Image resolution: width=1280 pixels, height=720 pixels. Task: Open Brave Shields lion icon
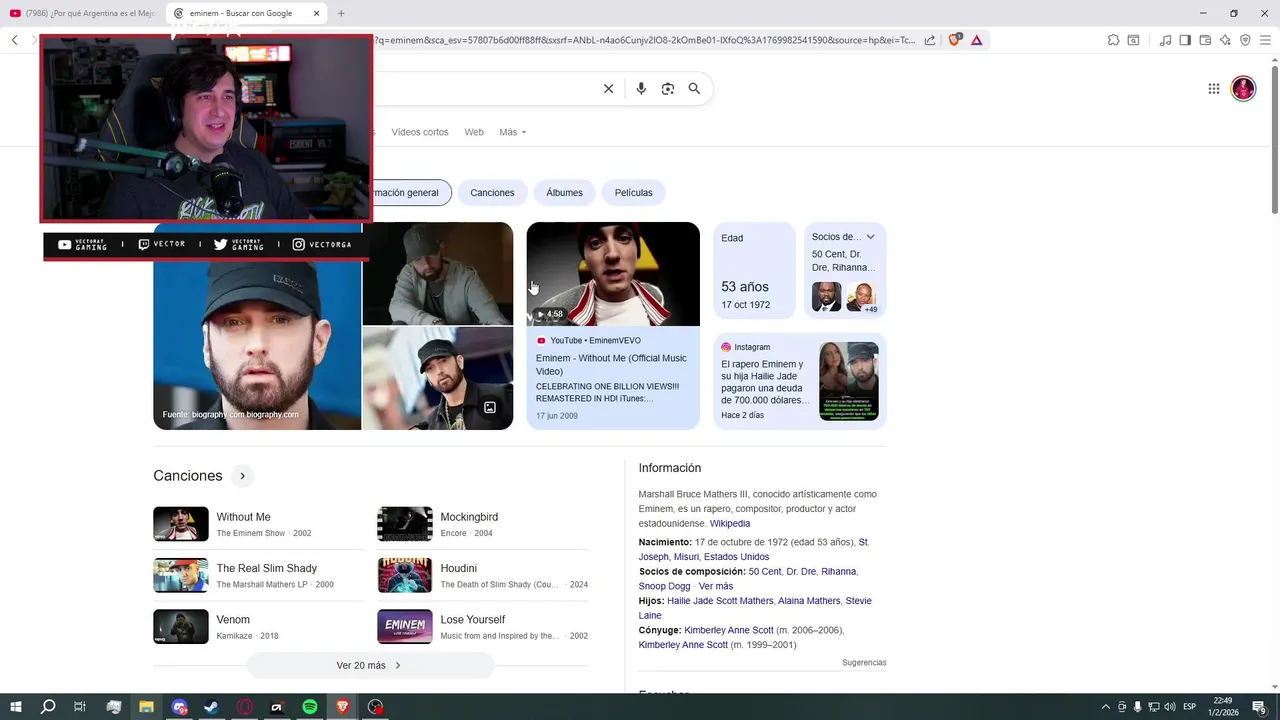point(954,40)
